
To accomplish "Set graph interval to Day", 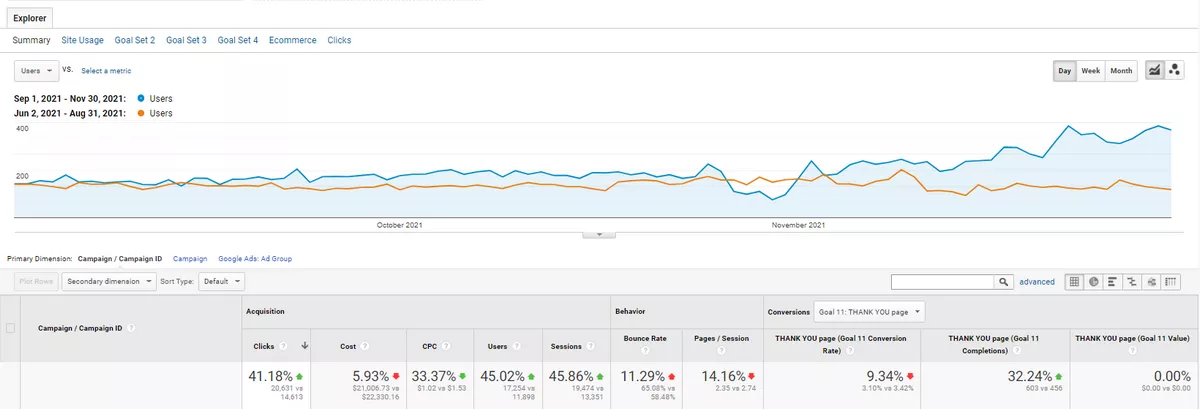I will coord(1065,71).
